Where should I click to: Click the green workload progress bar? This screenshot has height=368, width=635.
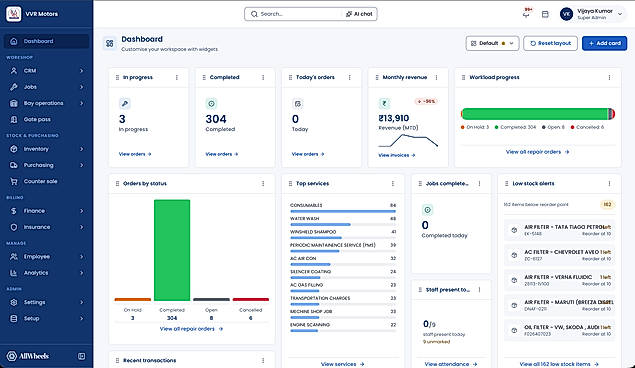pyautogui.click(x=535, y=114)
